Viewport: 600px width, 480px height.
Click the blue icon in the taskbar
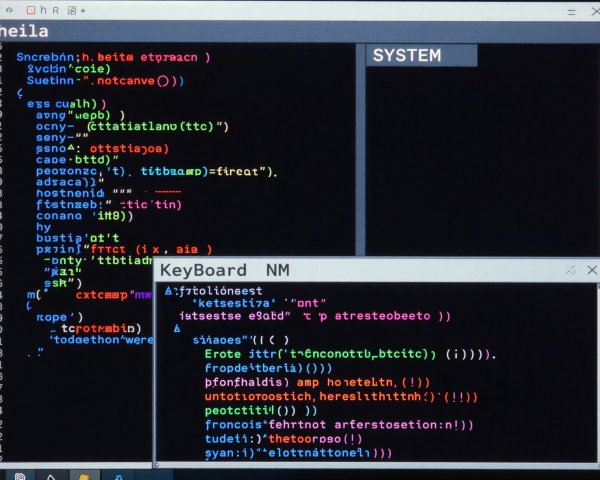tap(118, 477)
